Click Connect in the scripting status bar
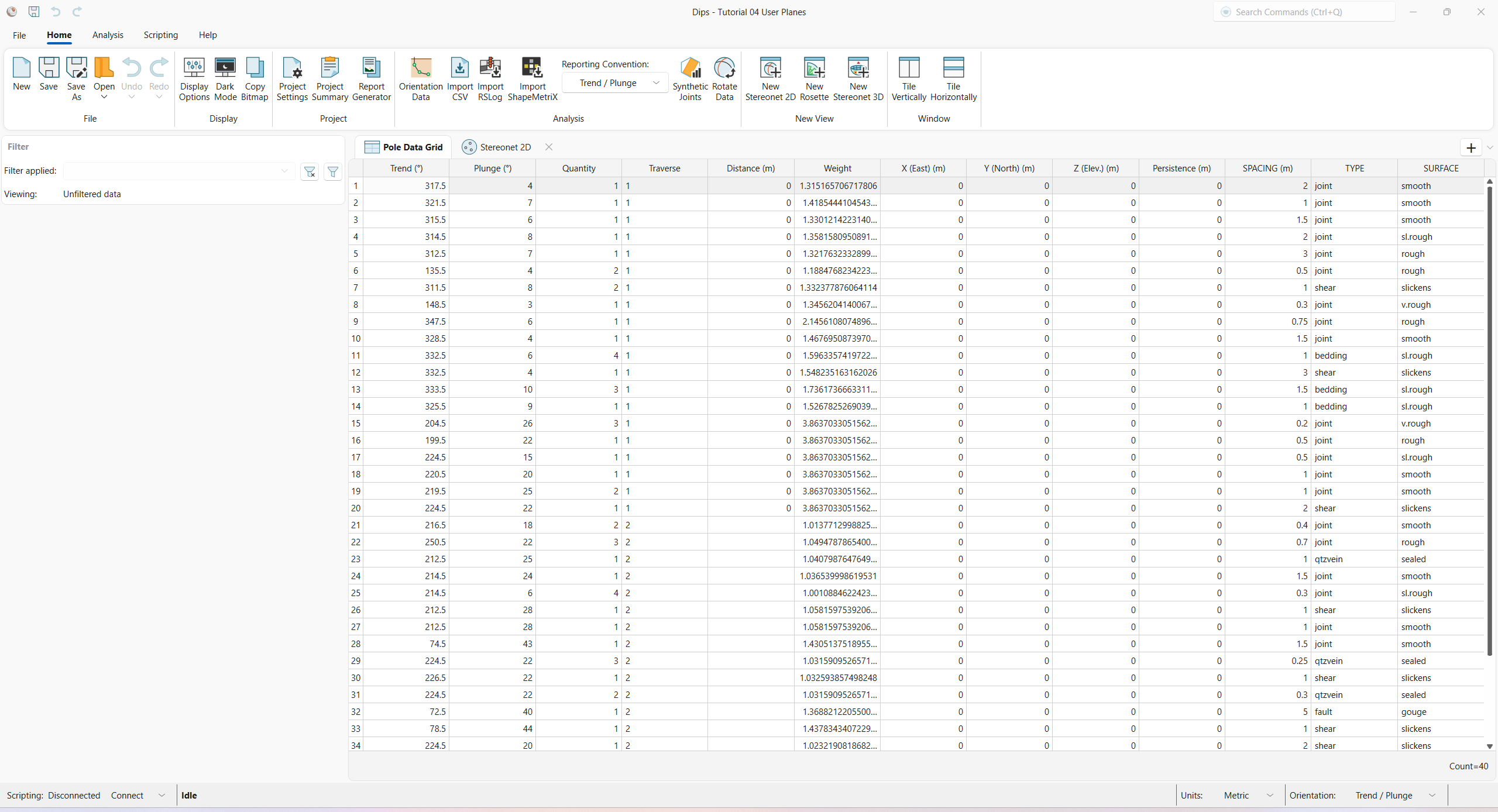The image size is (1498, 812). point(126,795)
